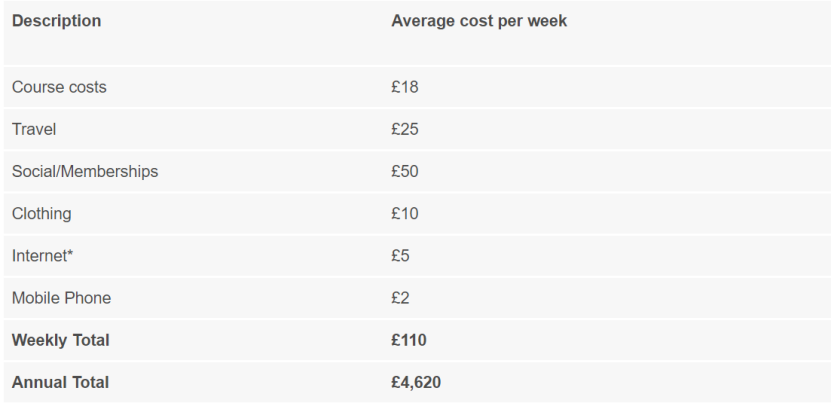831x403 pixels.
Task: Click the bold Annual Total label
Action: tap(60, 382)
